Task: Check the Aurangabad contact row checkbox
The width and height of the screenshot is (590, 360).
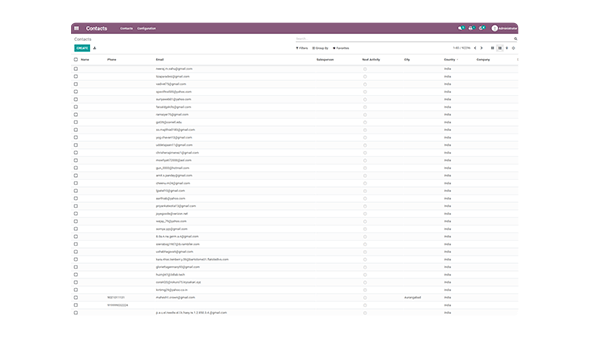Action: tap(76, 298)
